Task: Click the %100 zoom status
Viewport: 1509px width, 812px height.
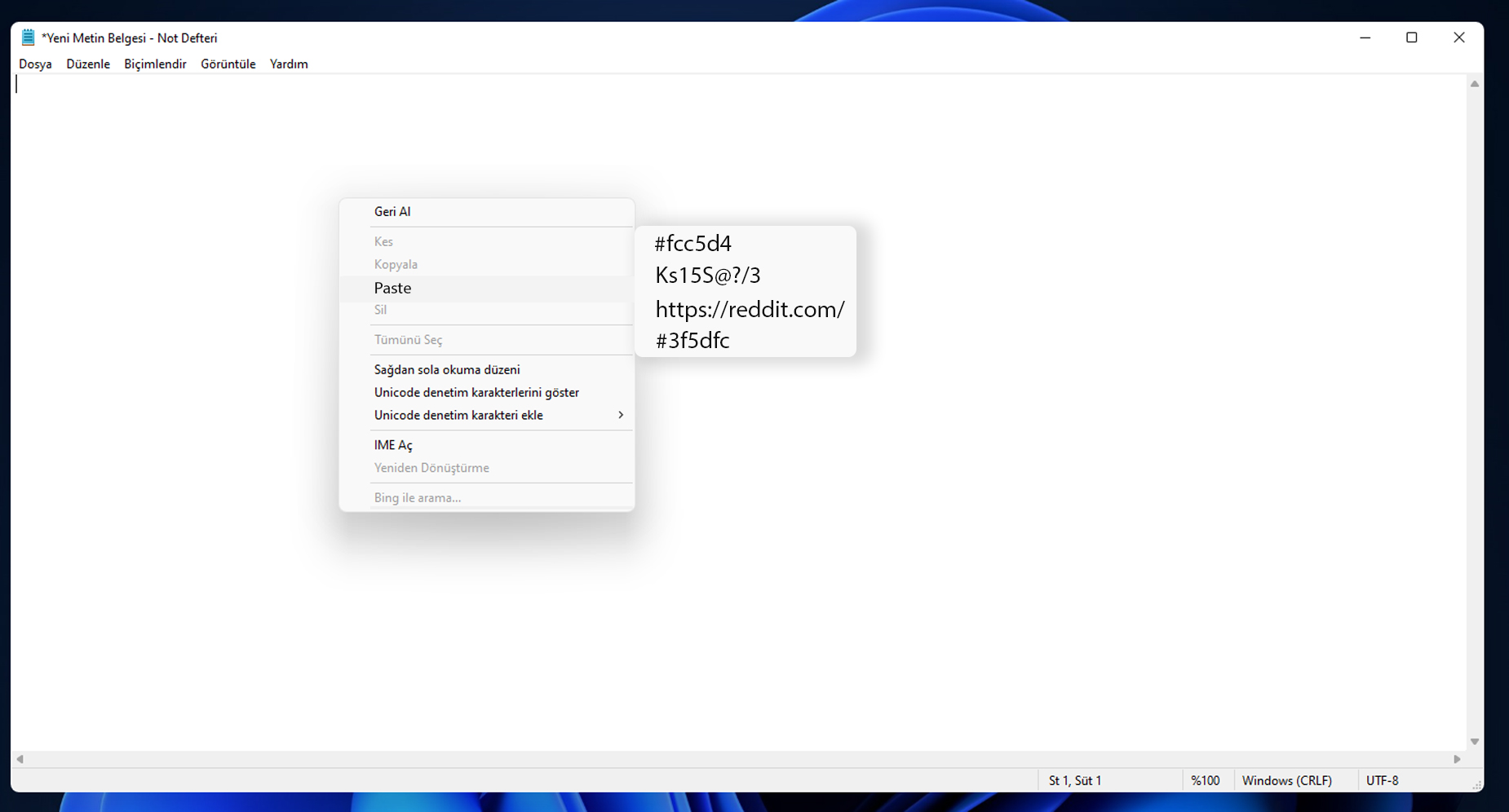Action: coord(1206,780)
